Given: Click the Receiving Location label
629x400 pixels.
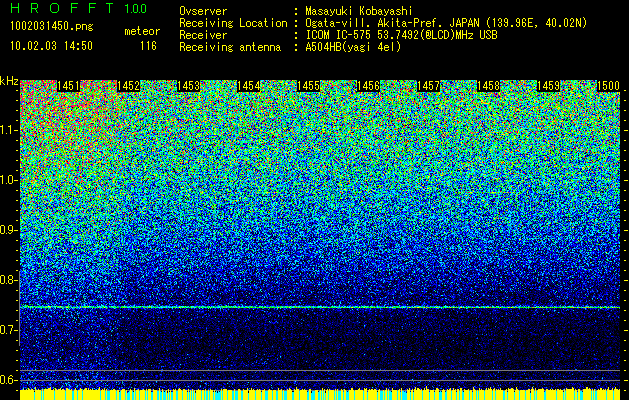Looking at the screenshot, I should 233,23.
